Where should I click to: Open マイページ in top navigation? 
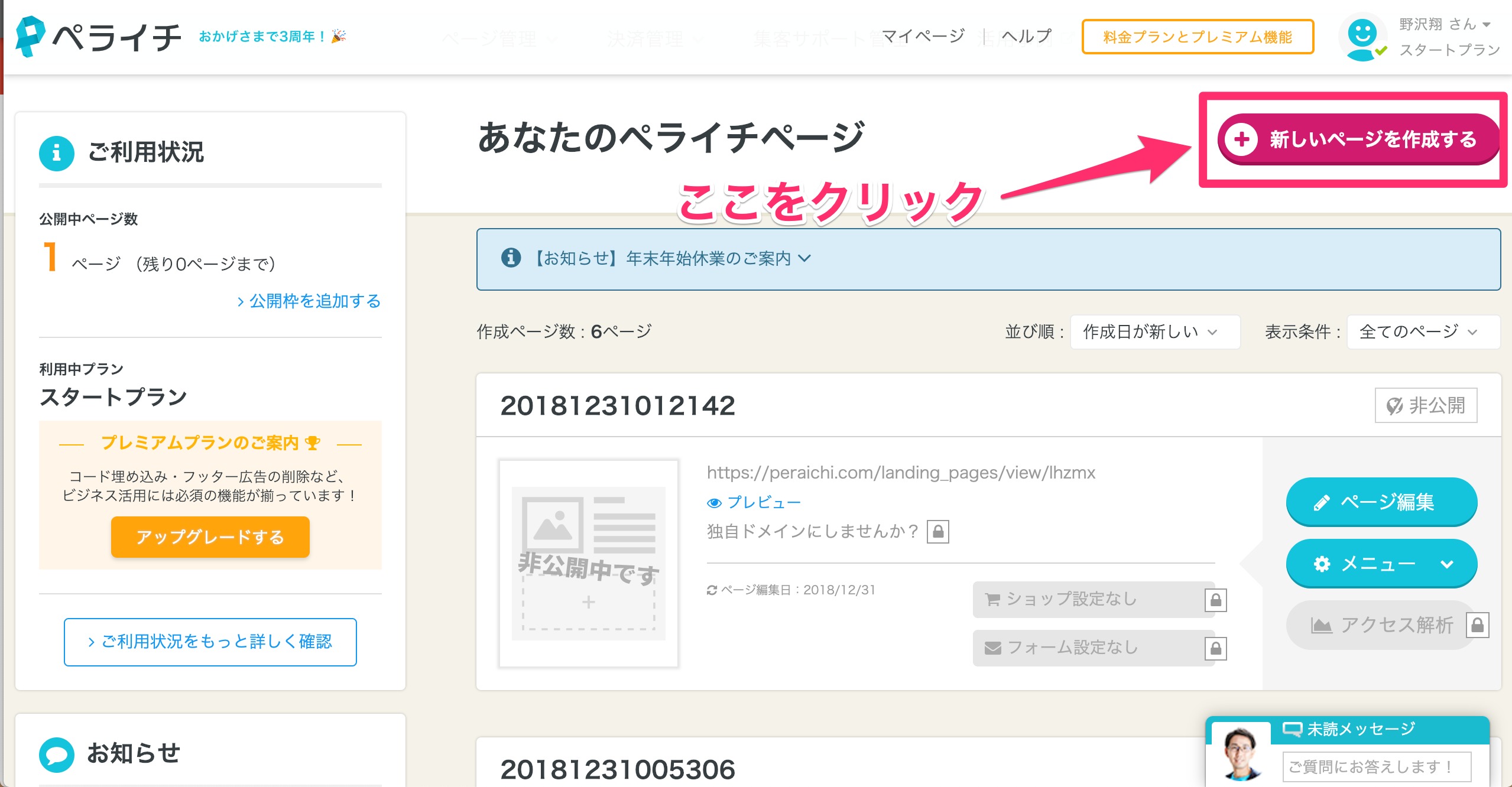pyautogui.click(x=923, y=37)
